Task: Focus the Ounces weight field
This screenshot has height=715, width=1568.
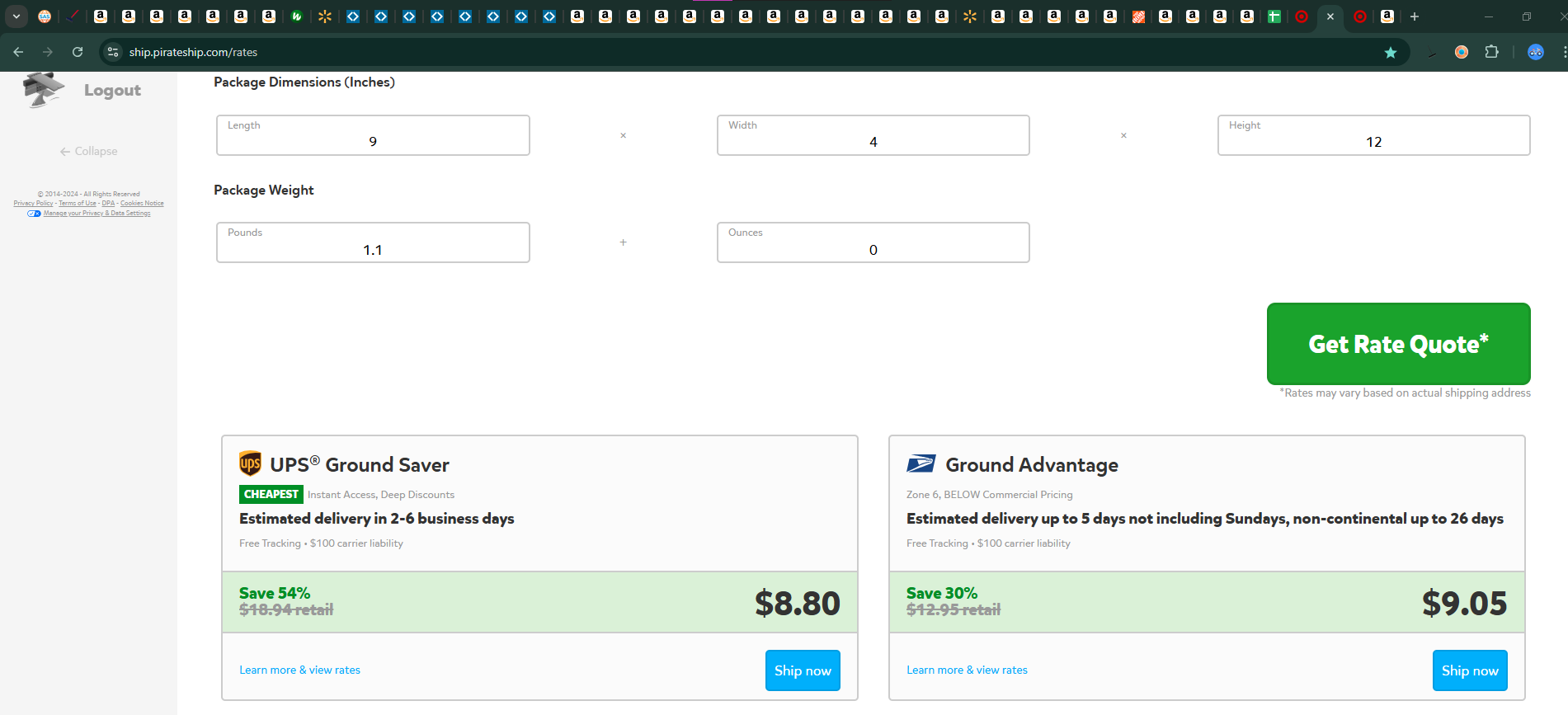Action: [x=873, y=242]
